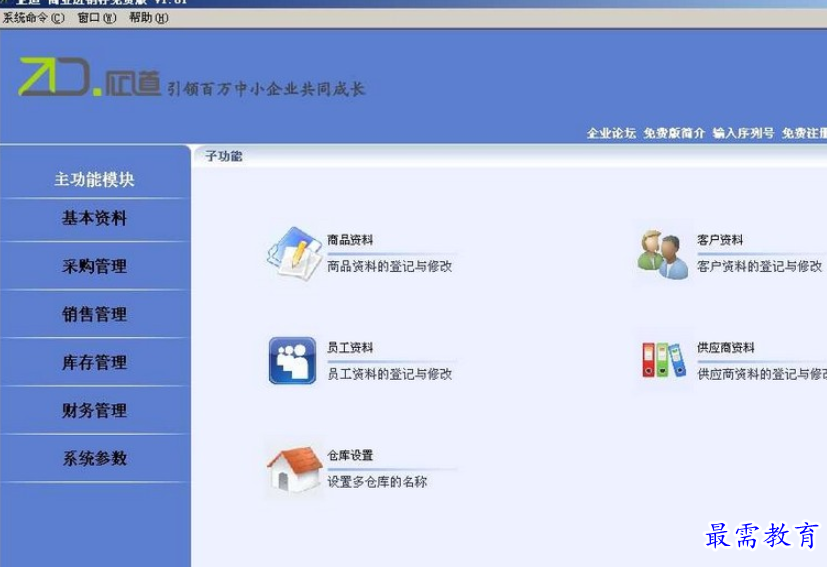
Task: Click the 免费注册 link
Action: [x=804, y=133]
